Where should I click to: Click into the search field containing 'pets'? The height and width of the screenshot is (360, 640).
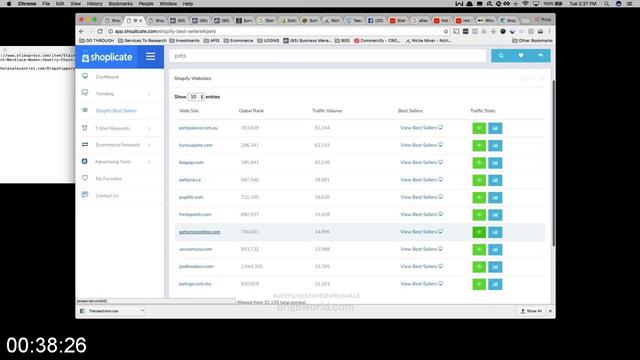(x=328, y=56)
